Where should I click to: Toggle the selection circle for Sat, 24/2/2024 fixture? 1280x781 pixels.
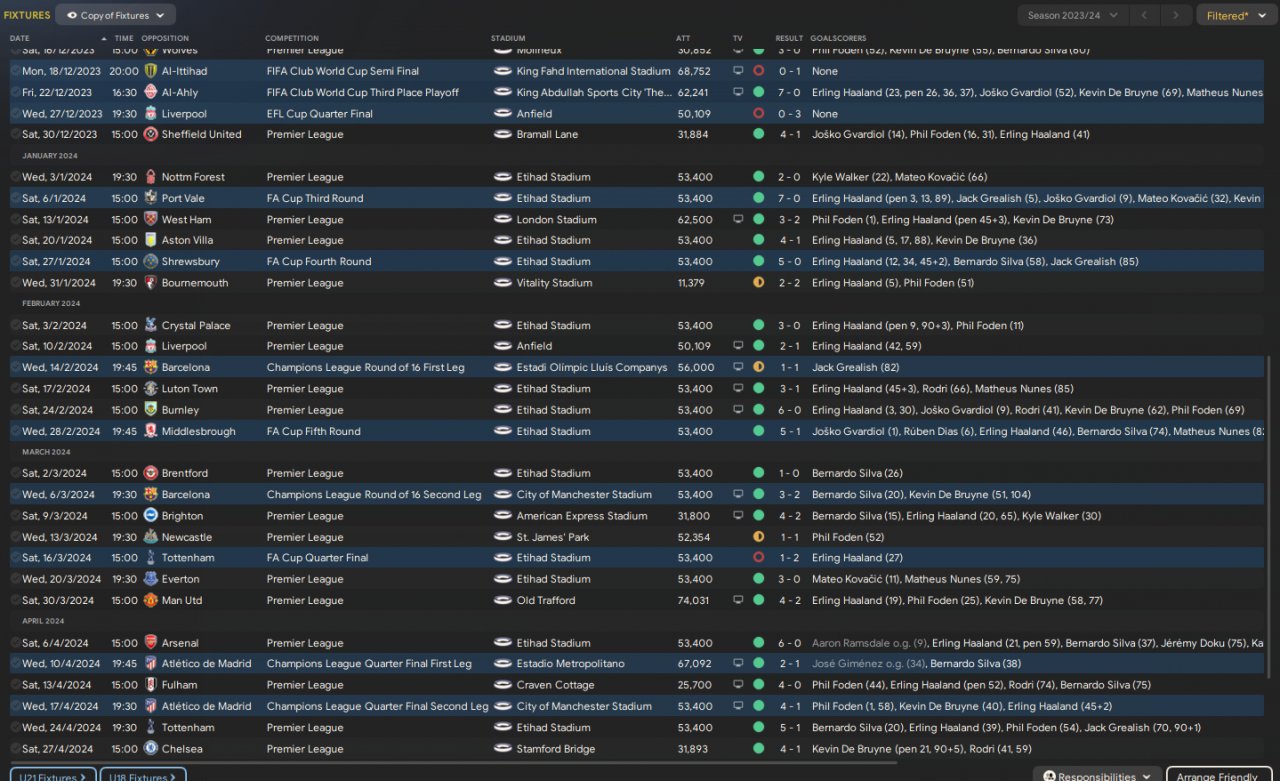point(15,410)
